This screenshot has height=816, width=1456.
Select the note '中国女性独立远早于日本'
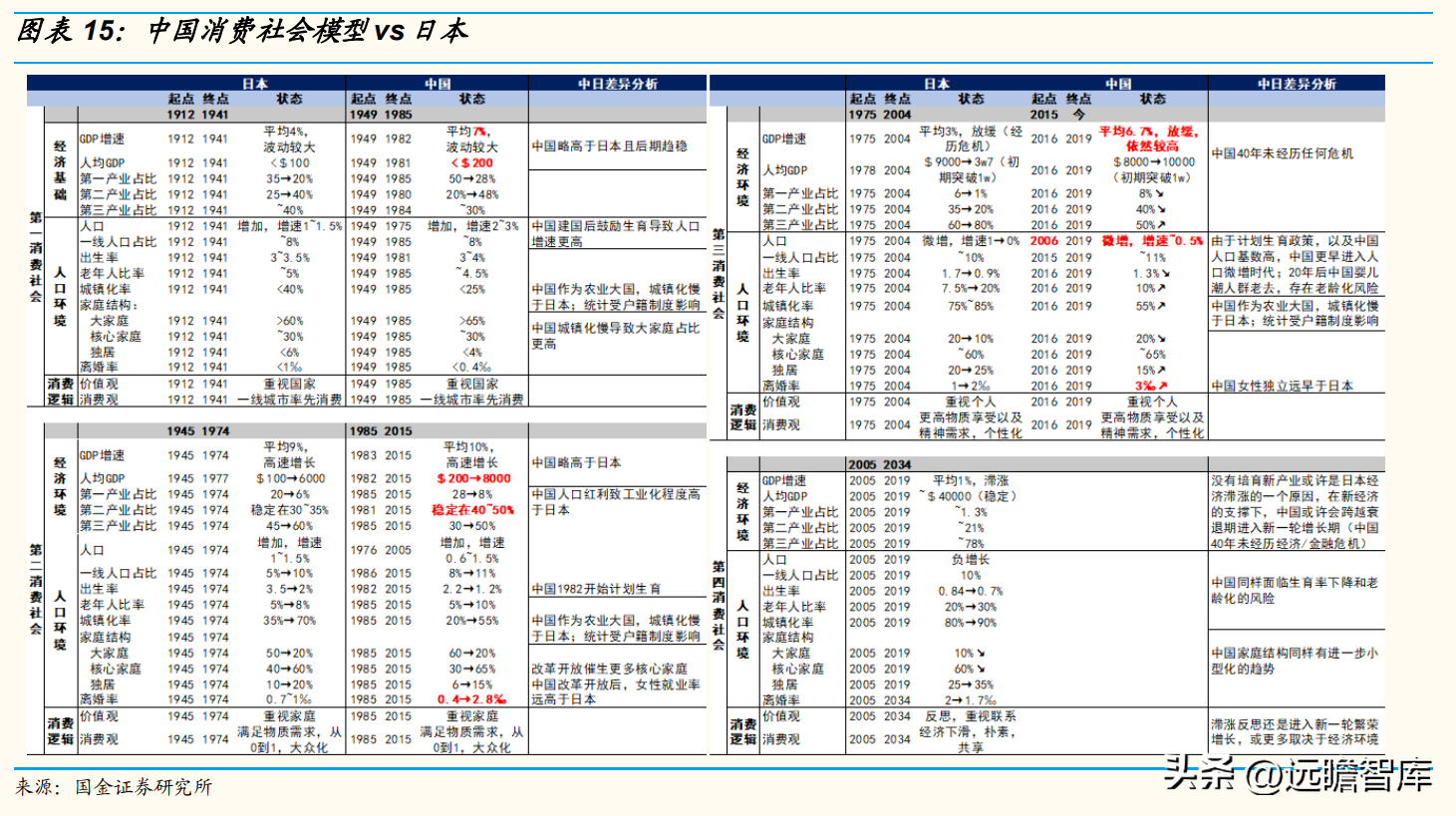point(1283,386)
